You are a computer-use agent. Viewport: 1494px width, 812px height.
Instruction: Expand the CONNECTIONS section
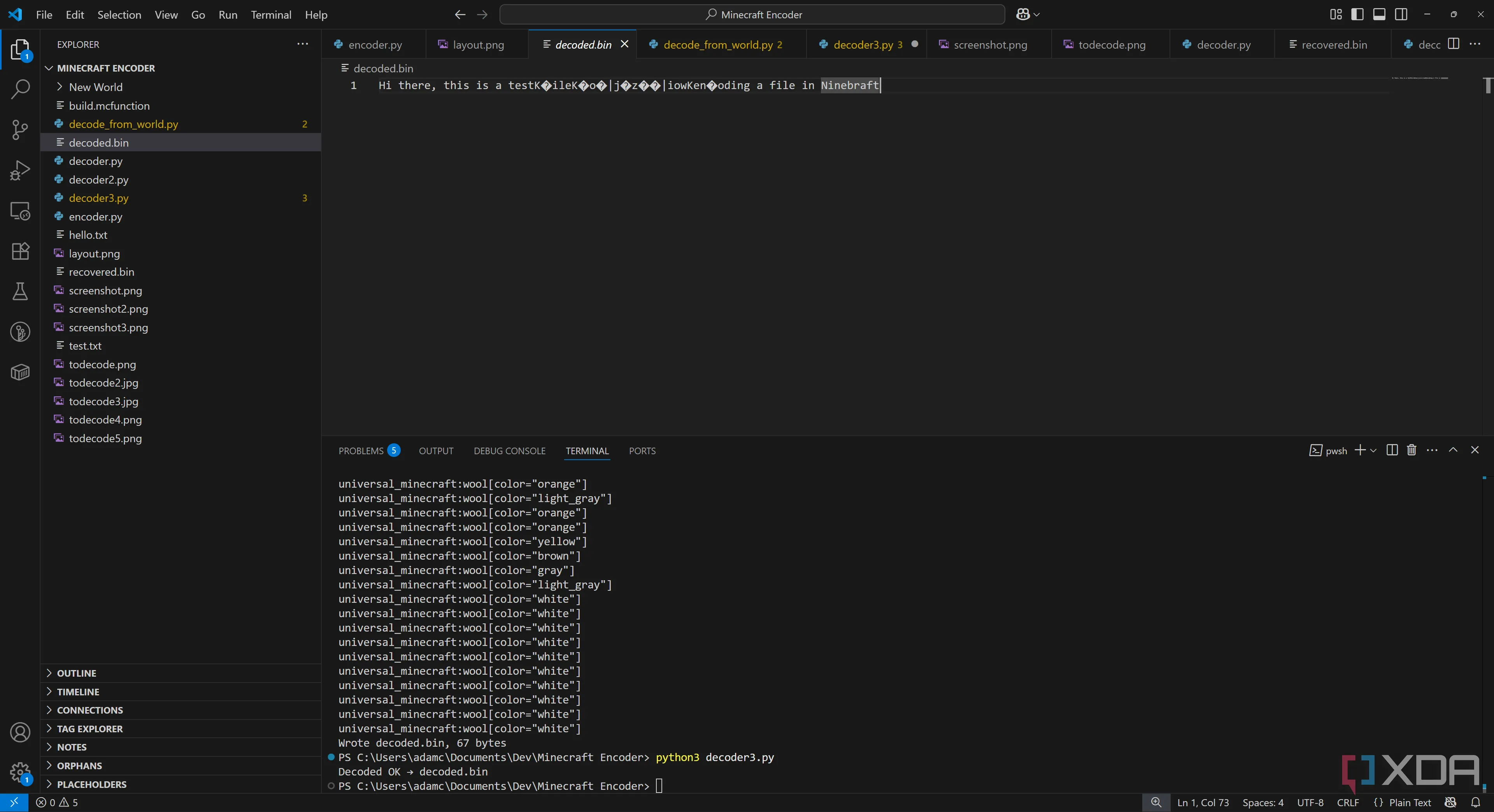181,710
